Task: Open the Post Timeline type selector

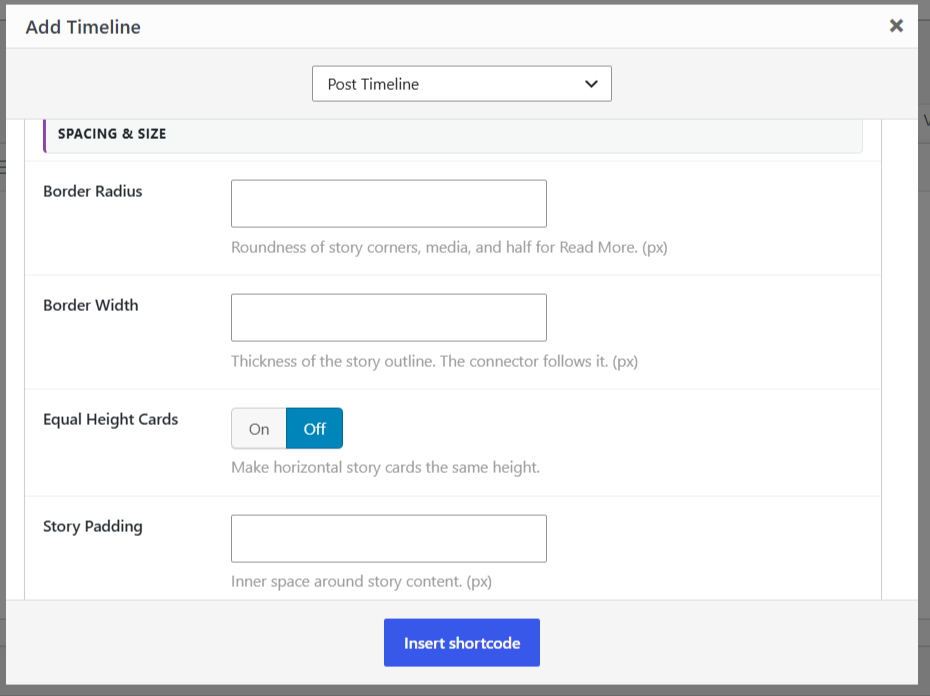Action: 461,84
